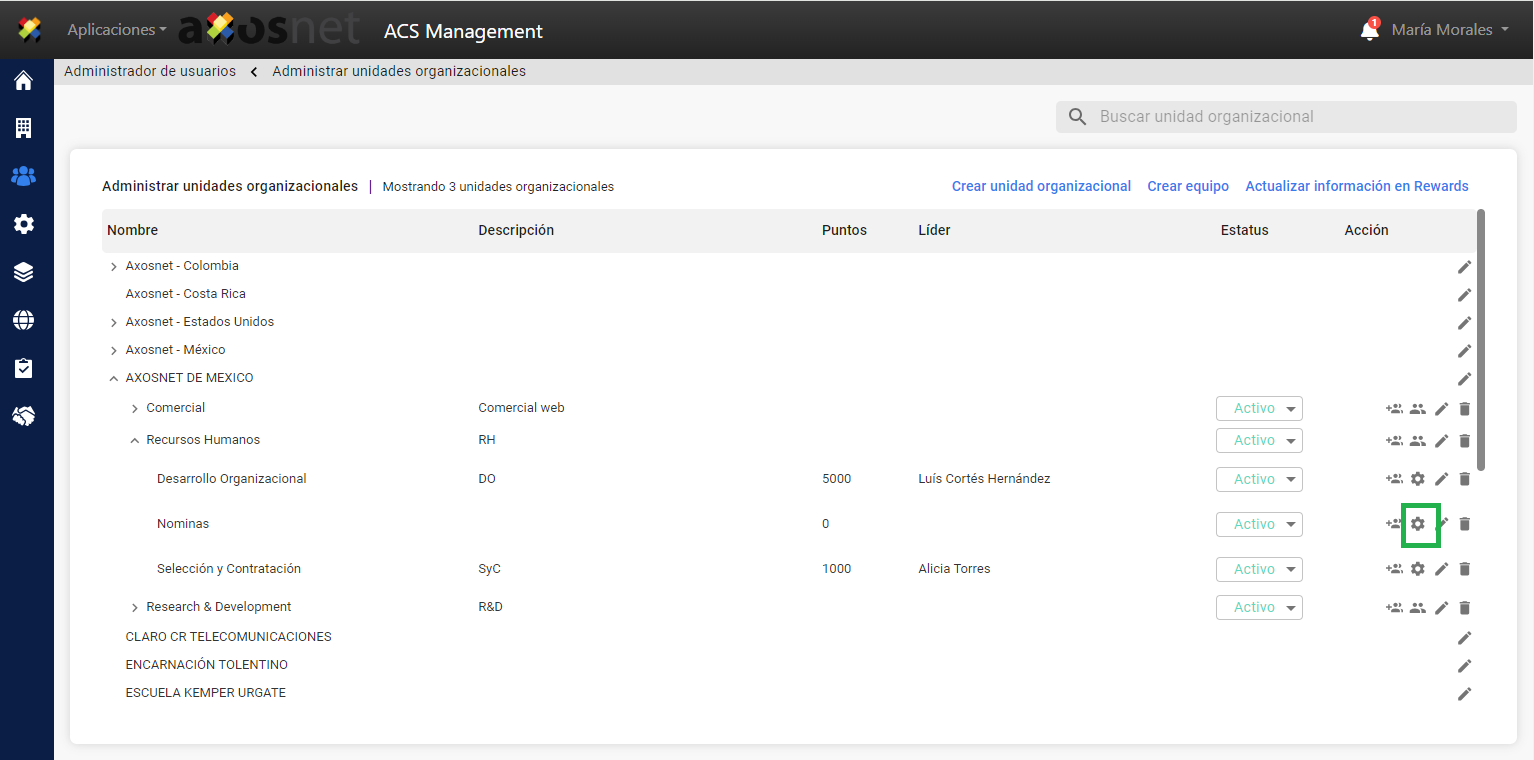Image resolution: width=1534 pixels, height=760 pixels.
Task: Open the building icon in sidebar
Action: point(23,128)
